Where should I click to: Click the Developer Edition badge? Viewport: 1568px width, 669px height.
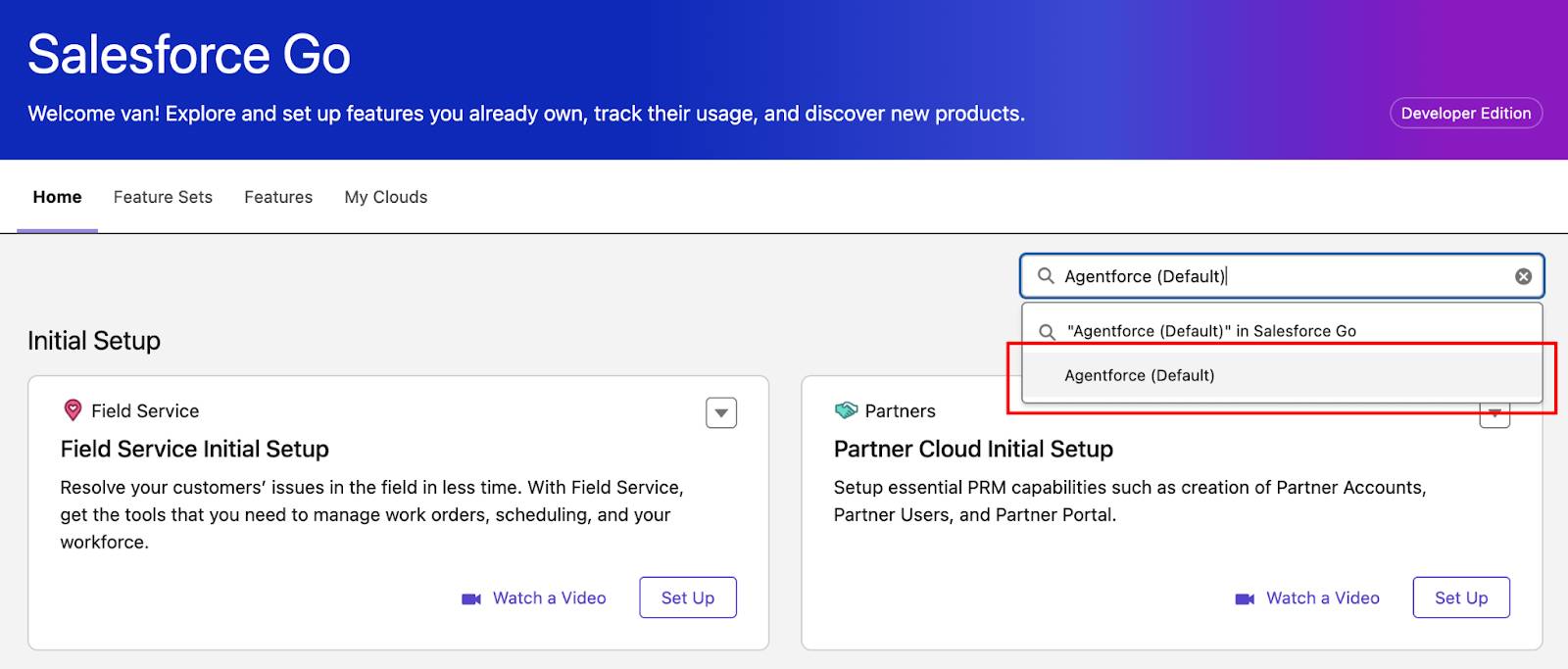[1466, 114]
